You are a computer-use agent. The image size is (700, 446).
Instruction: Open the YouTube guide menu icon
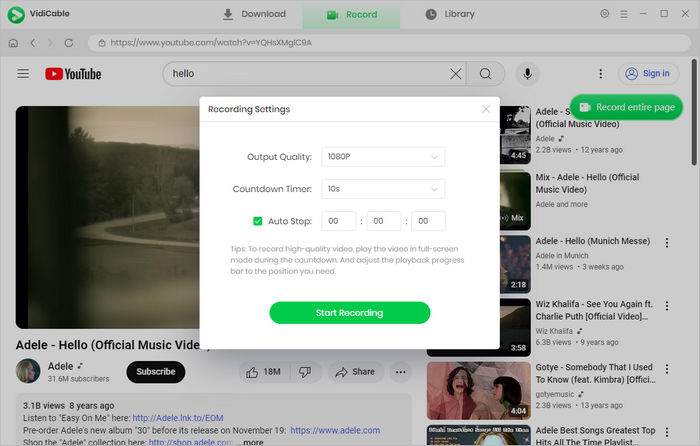click(23, 74)
